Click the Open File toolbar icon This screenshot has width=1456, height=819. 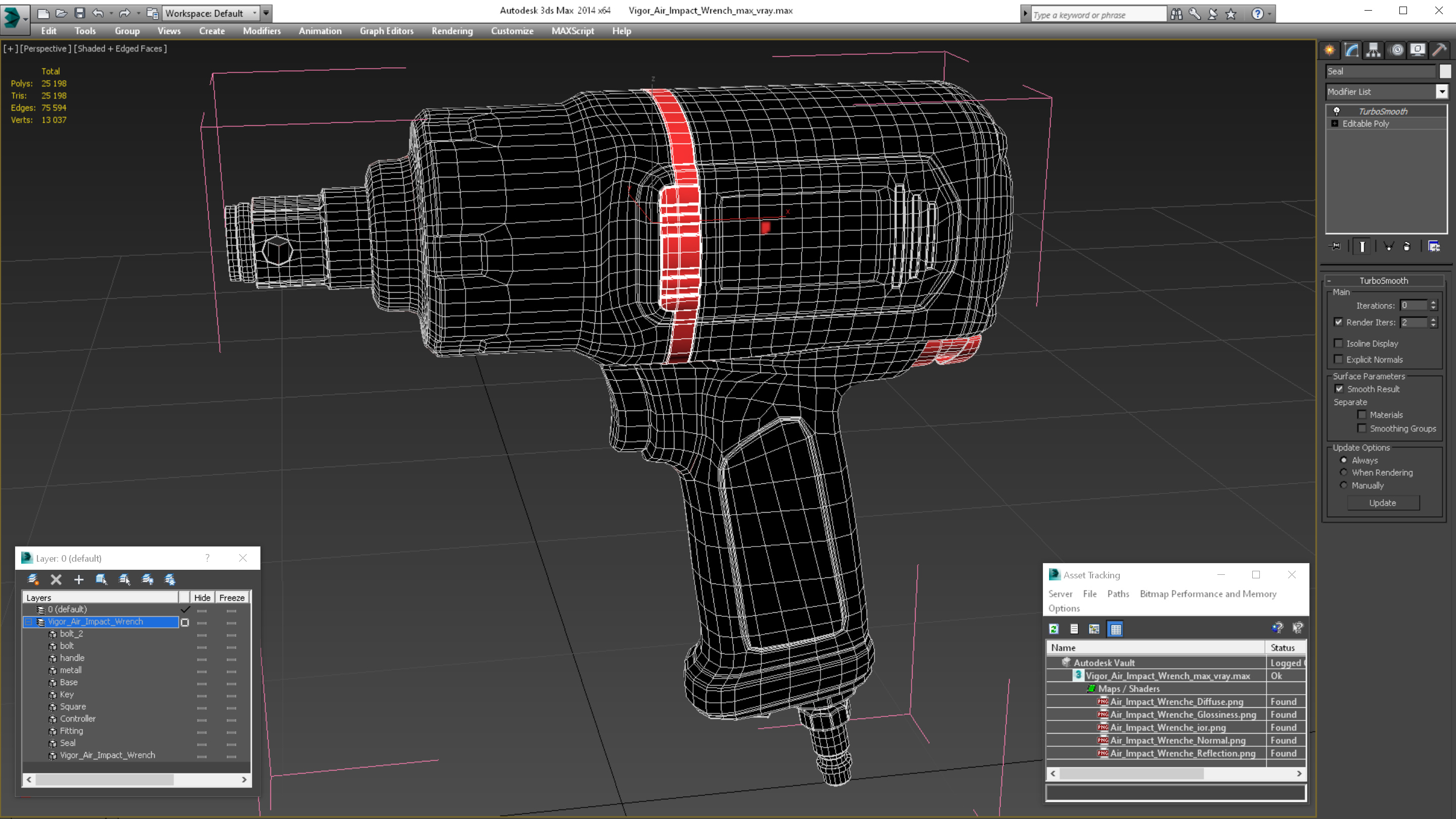point(61,13)
